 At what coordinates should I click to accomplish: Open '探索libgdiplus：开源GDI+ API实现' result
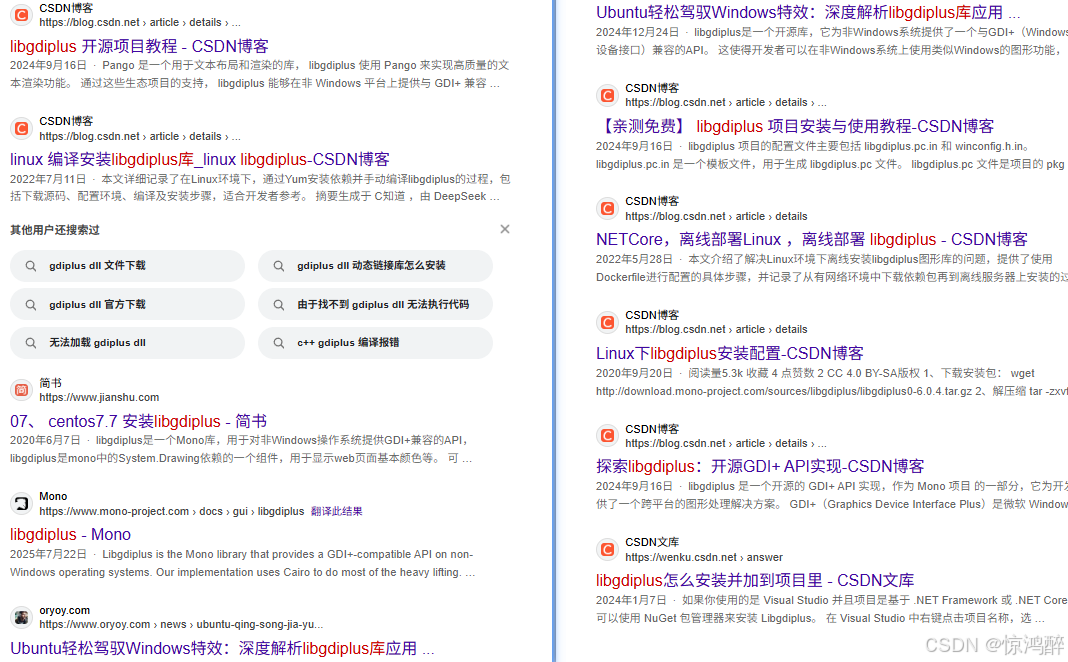pyautogui.click(x=760, y=467)
